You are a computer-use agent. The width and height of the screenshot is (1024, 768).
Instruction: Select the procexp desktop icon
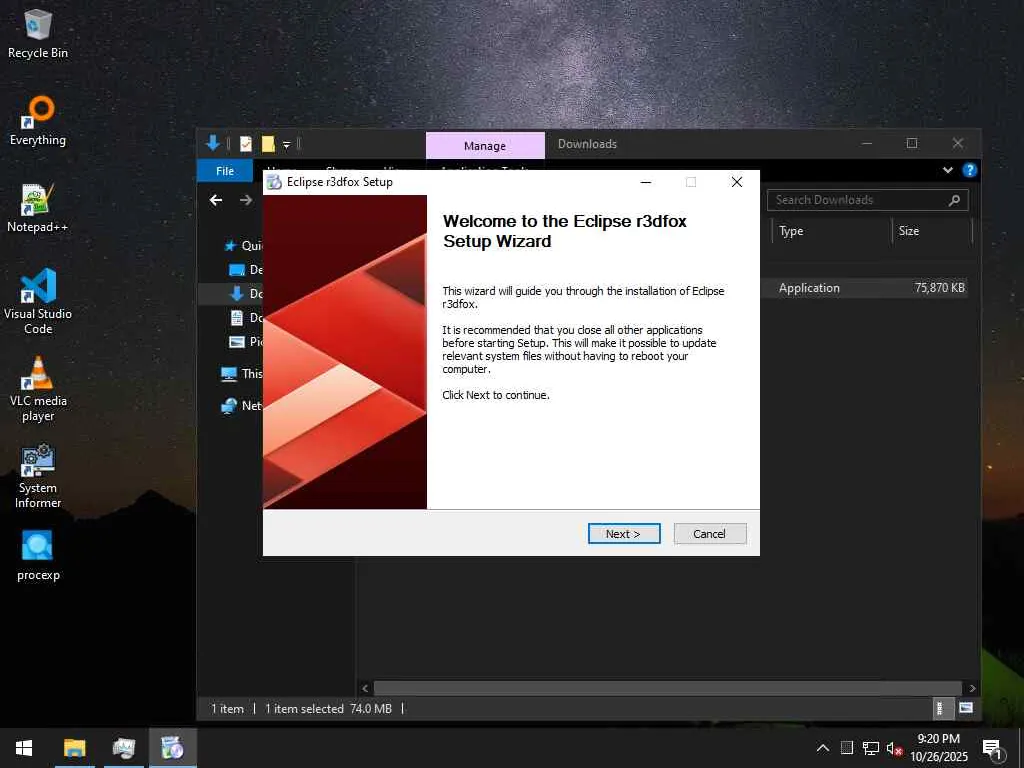(38, 556)
